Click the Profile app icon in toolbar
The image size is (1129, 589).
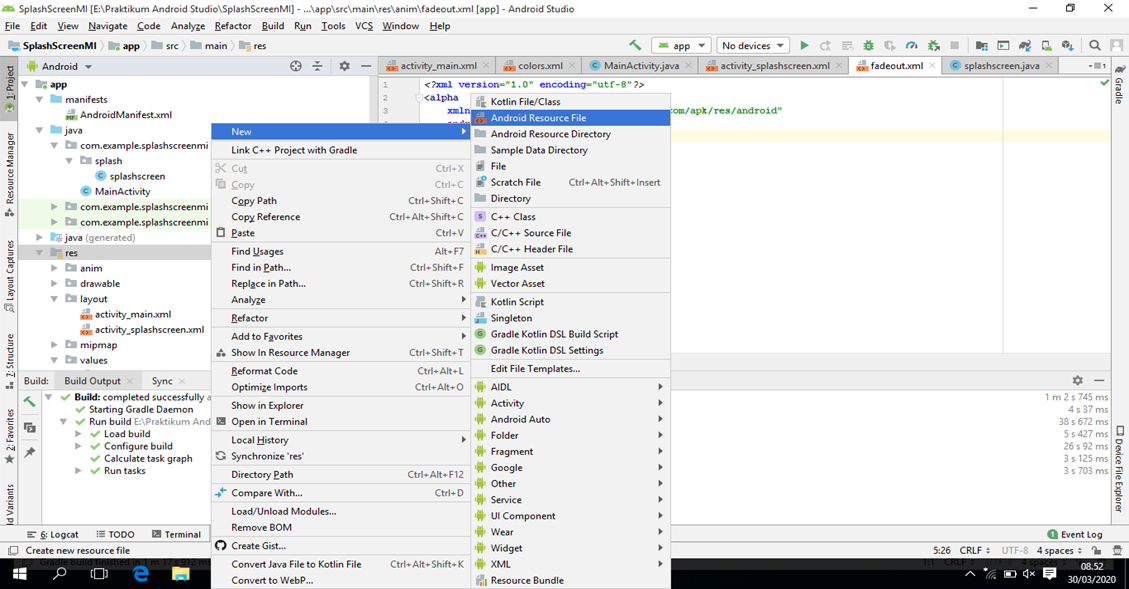pos(912,45)
